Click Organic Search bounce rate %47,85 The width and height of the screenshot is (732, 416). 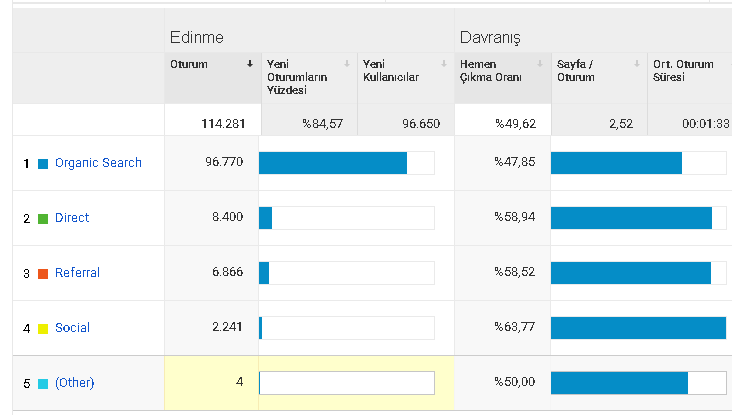click(x=515, y=162)
